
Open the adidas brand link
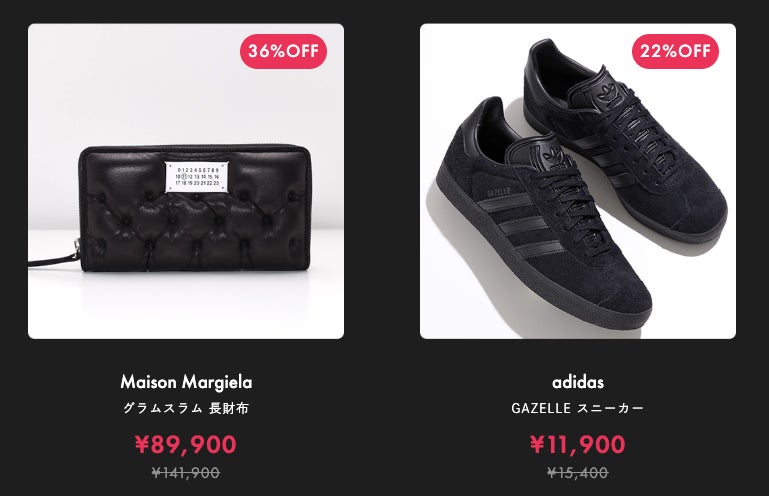coord(578,382)
